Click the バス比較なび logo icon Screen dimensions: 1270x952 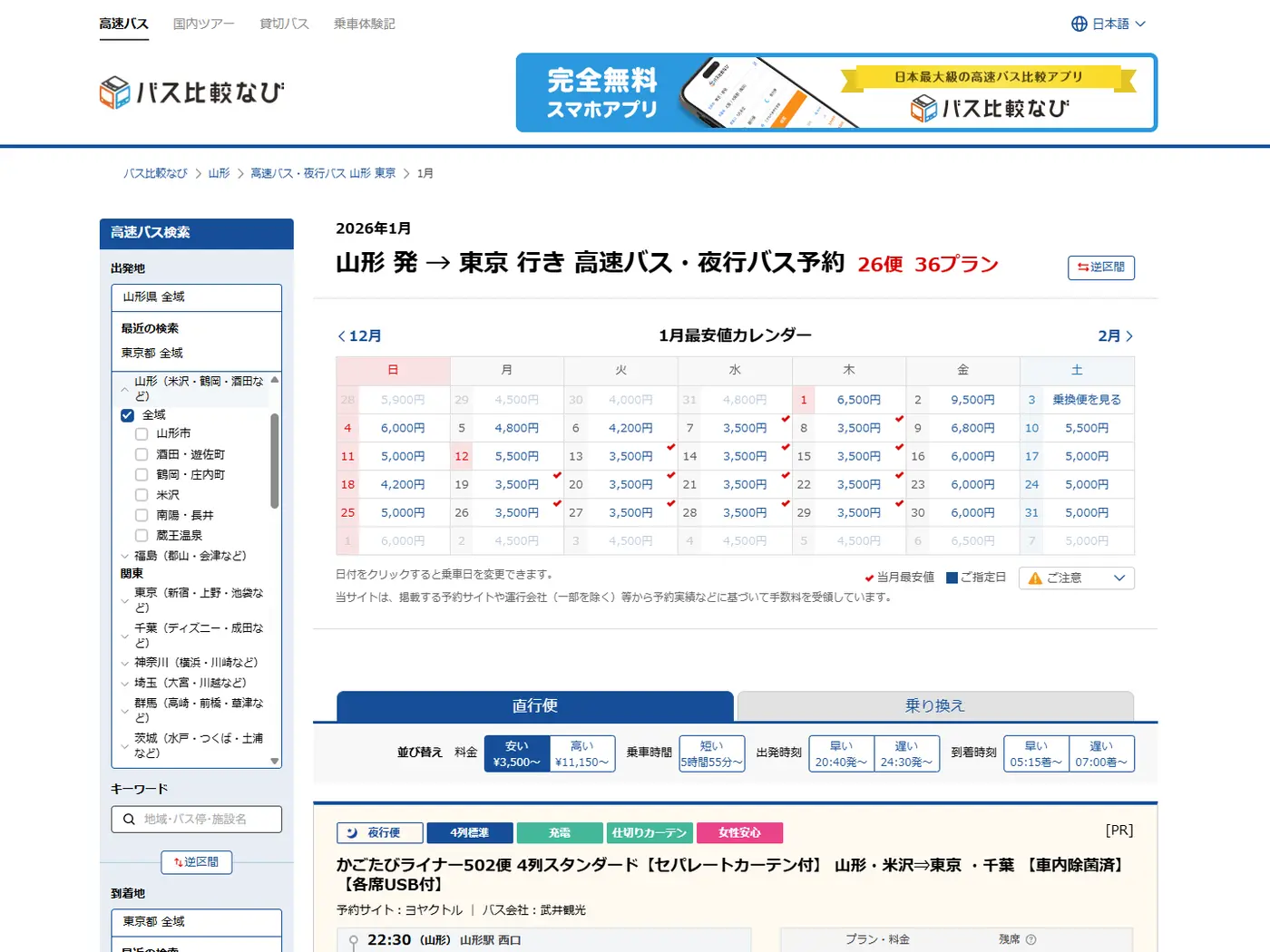pos(115,92)
